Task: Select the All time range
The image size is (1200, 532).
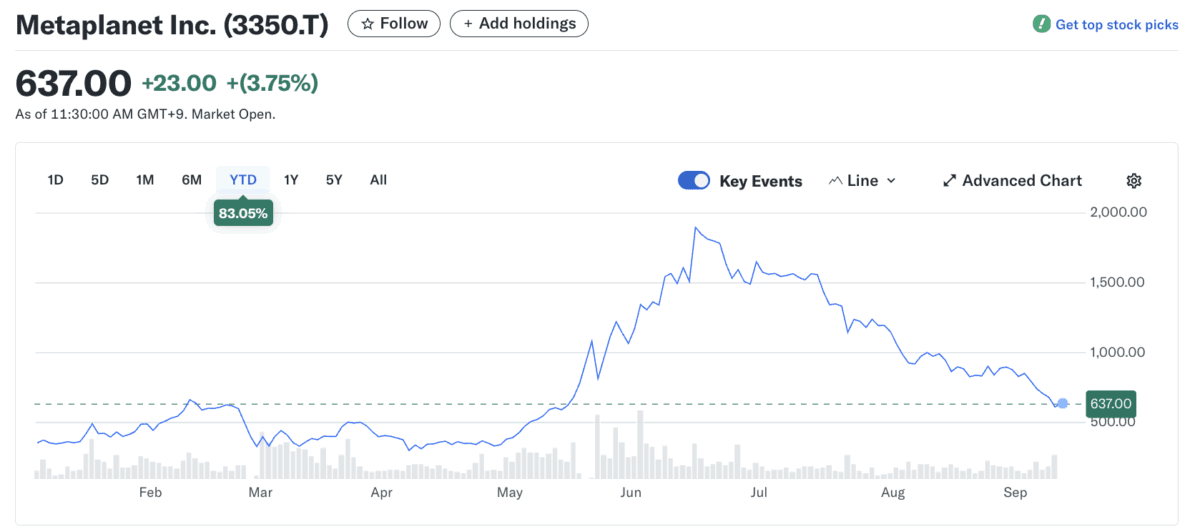Action: pyautogui.click(x=378, y=180)
